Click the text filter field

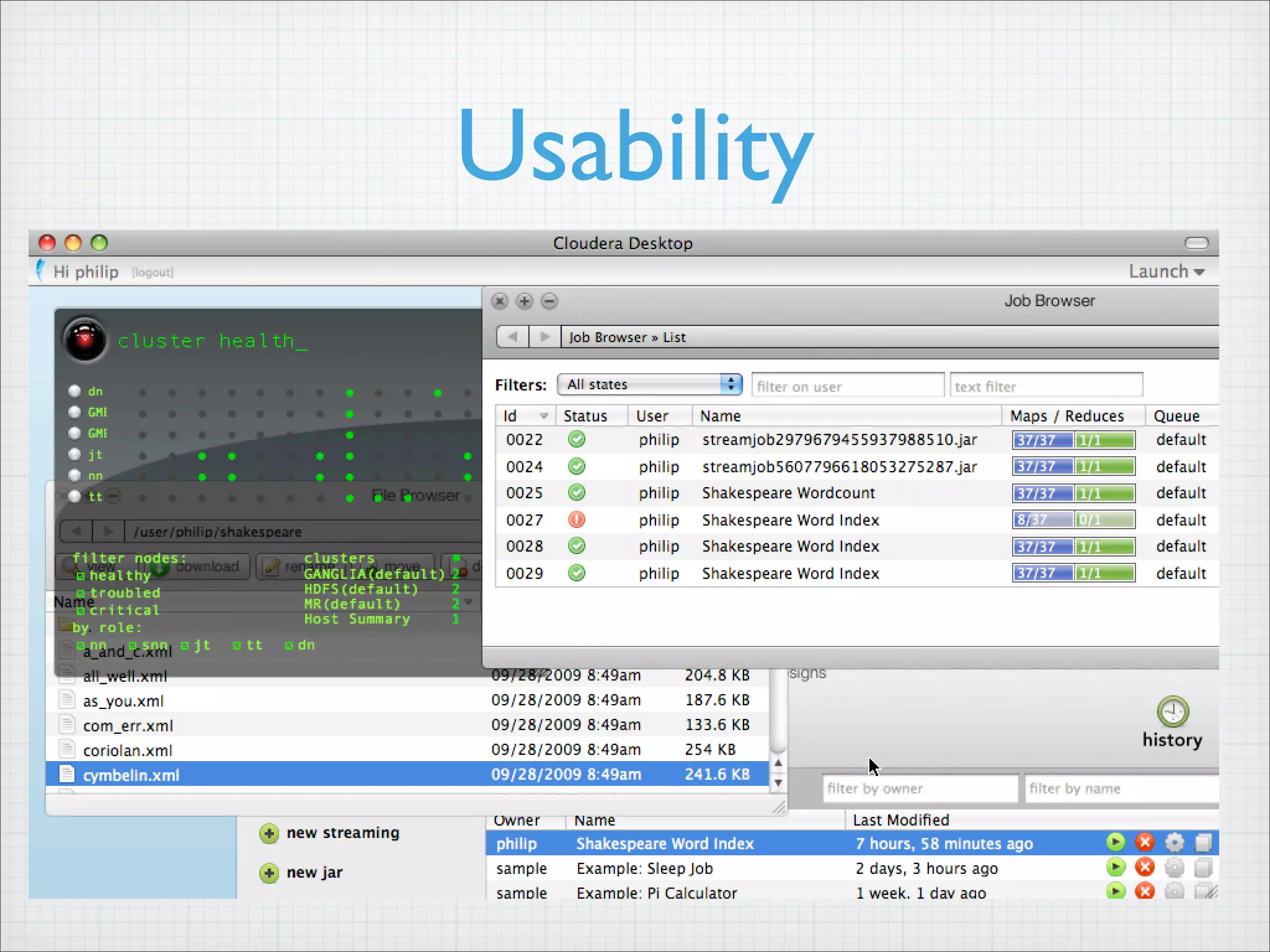(x=1046, y=386)
